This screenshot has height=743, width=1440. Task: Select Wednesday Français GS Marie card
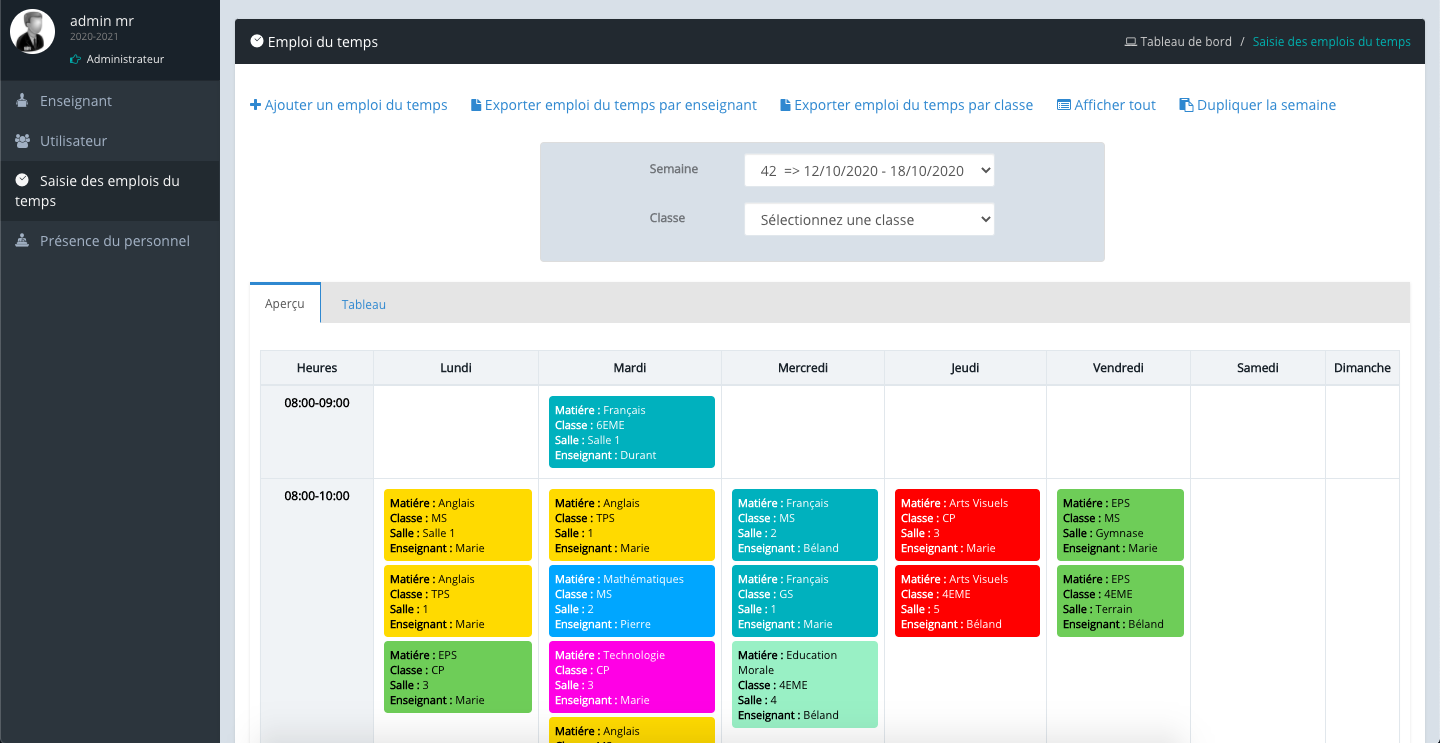coord(805,601)
